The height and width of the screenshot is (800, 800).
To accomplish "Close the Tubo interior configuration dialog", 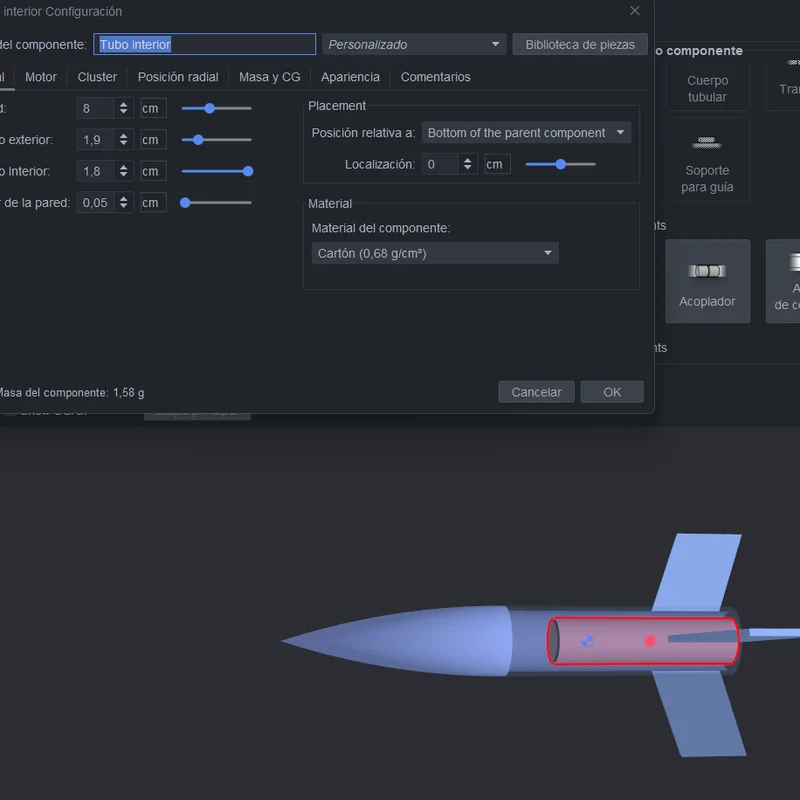I will click(x=635, y=11).
